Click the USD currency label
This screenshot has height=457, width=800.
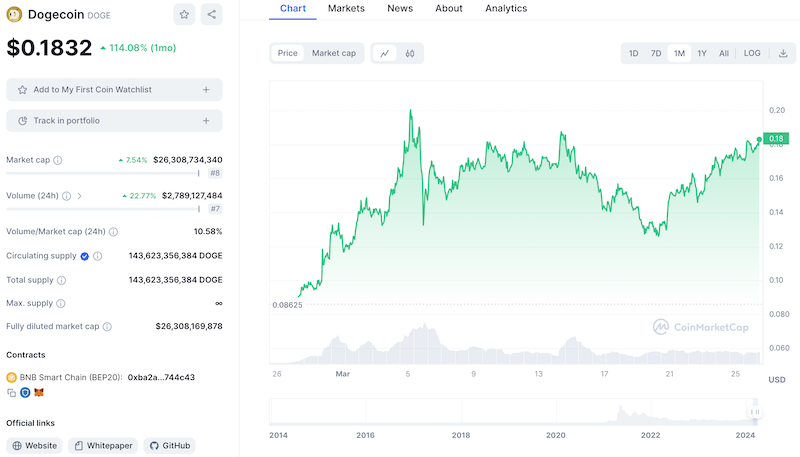click(x=777, y=380)
